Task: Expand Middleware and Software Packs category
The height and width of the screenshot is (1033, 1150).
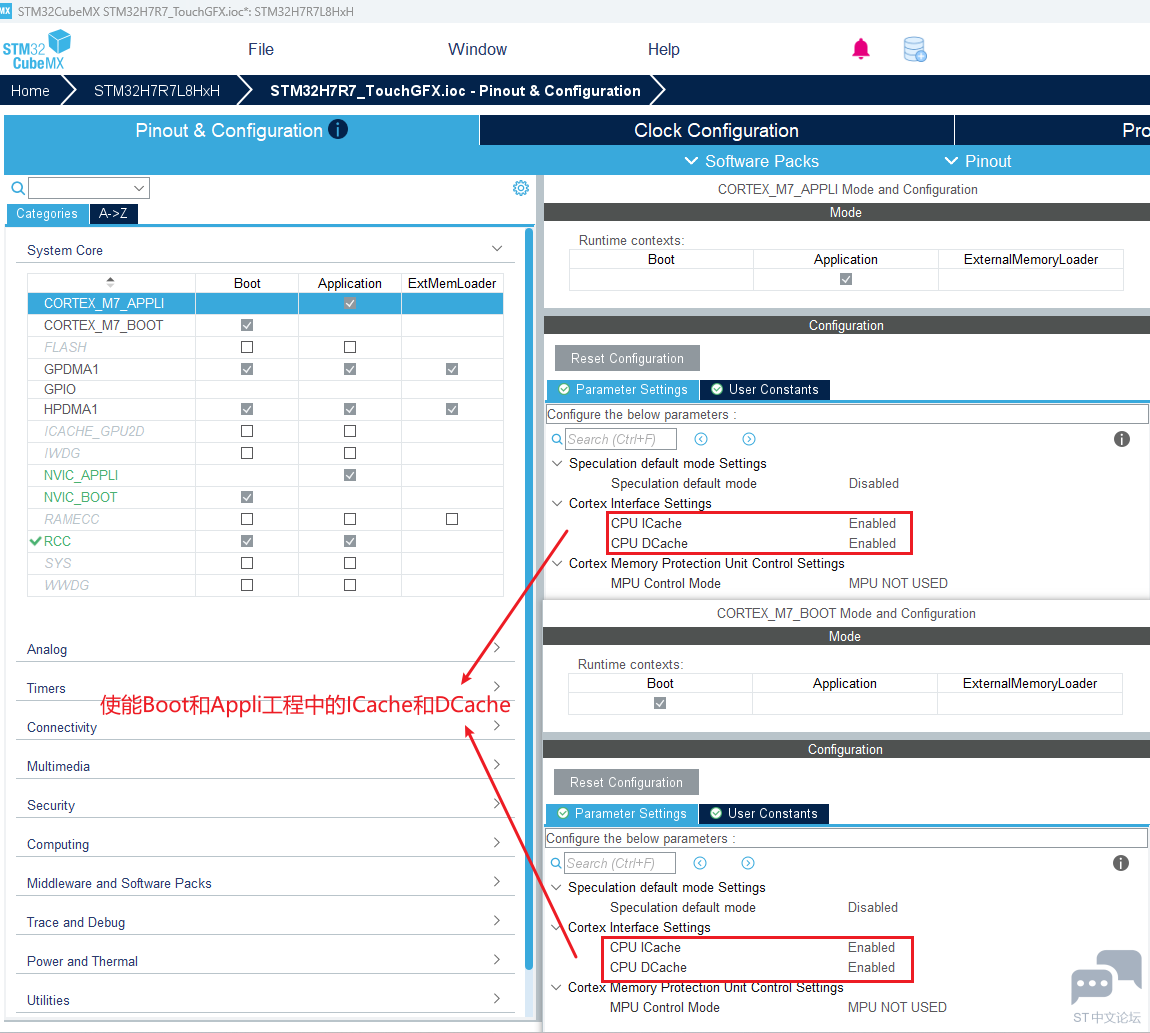Action: (x=497, y=881)
